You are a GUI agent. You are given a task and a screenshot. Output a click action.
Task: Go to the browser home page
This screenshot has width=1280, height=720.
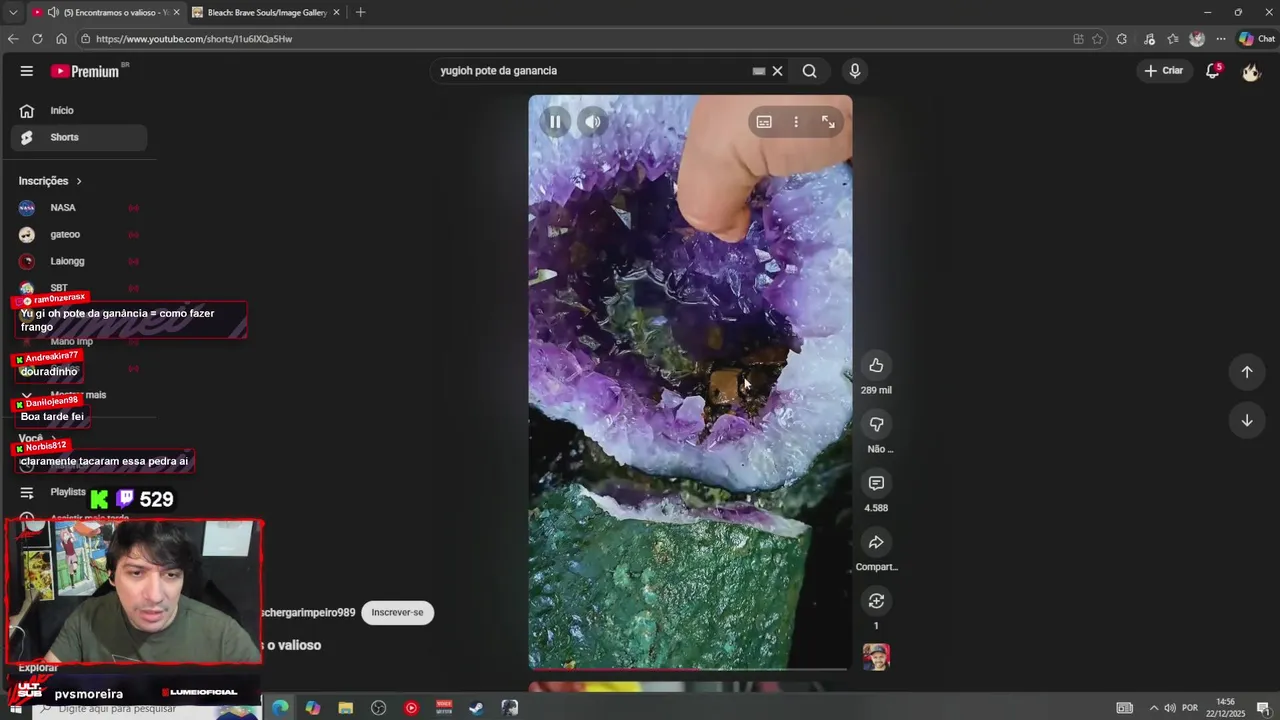click(61, 39)
